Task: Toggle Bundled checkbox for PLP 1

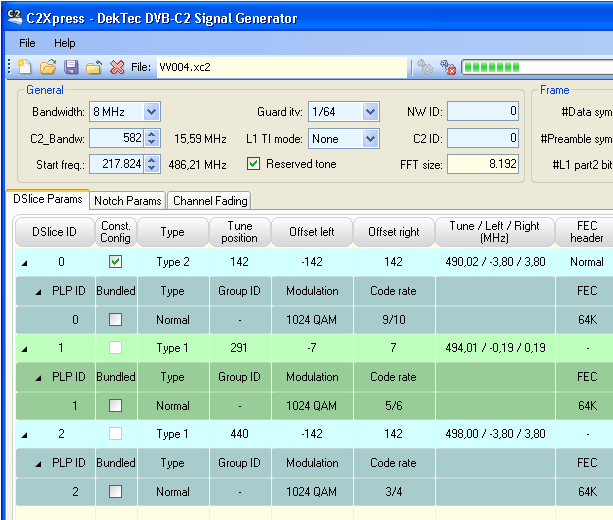Action: (x=115, y=405)
